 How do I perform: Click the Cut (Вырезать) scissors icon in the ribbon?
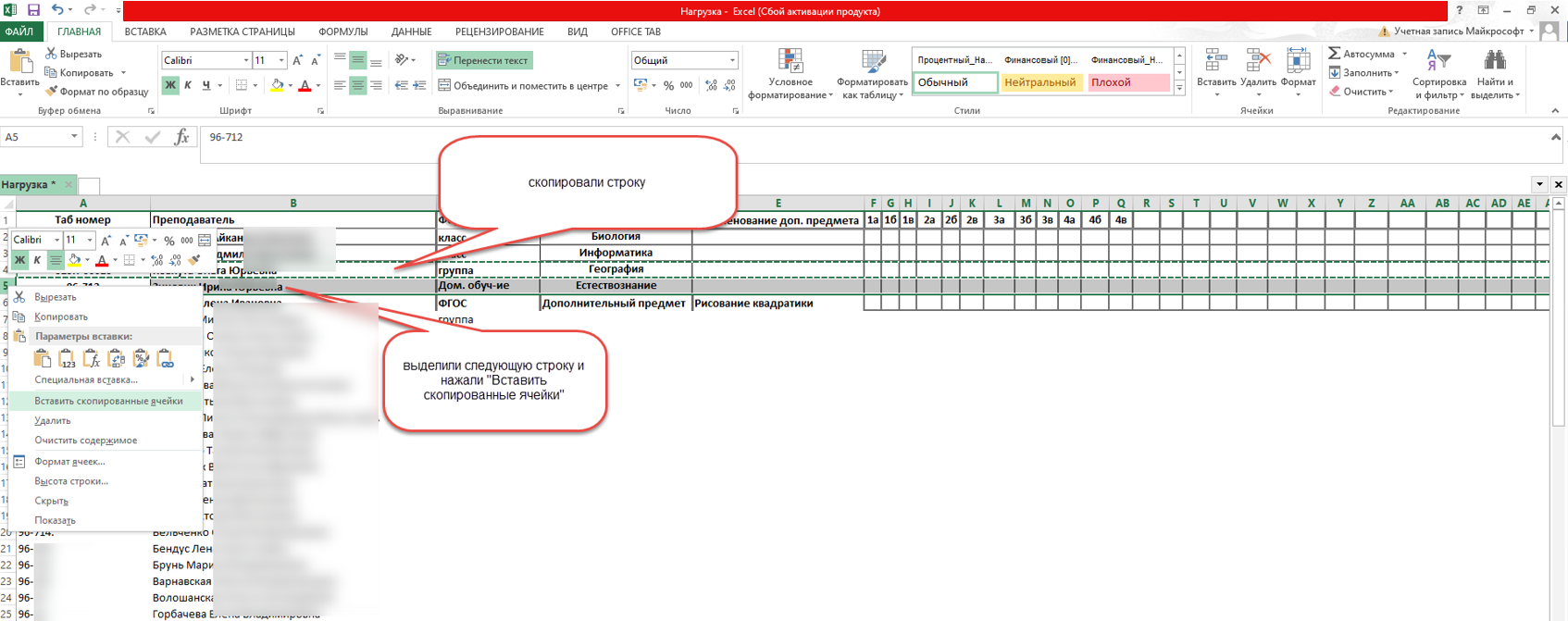[52, 54]
